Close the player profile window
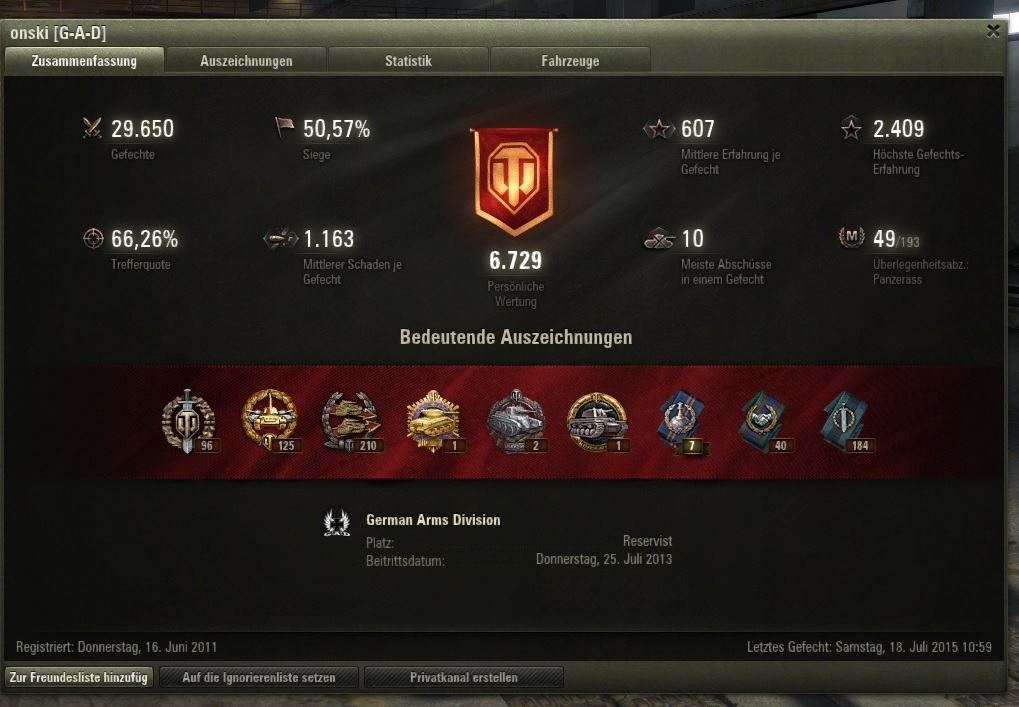Screen dimensions: 1019x707 (x=992, y=31)
